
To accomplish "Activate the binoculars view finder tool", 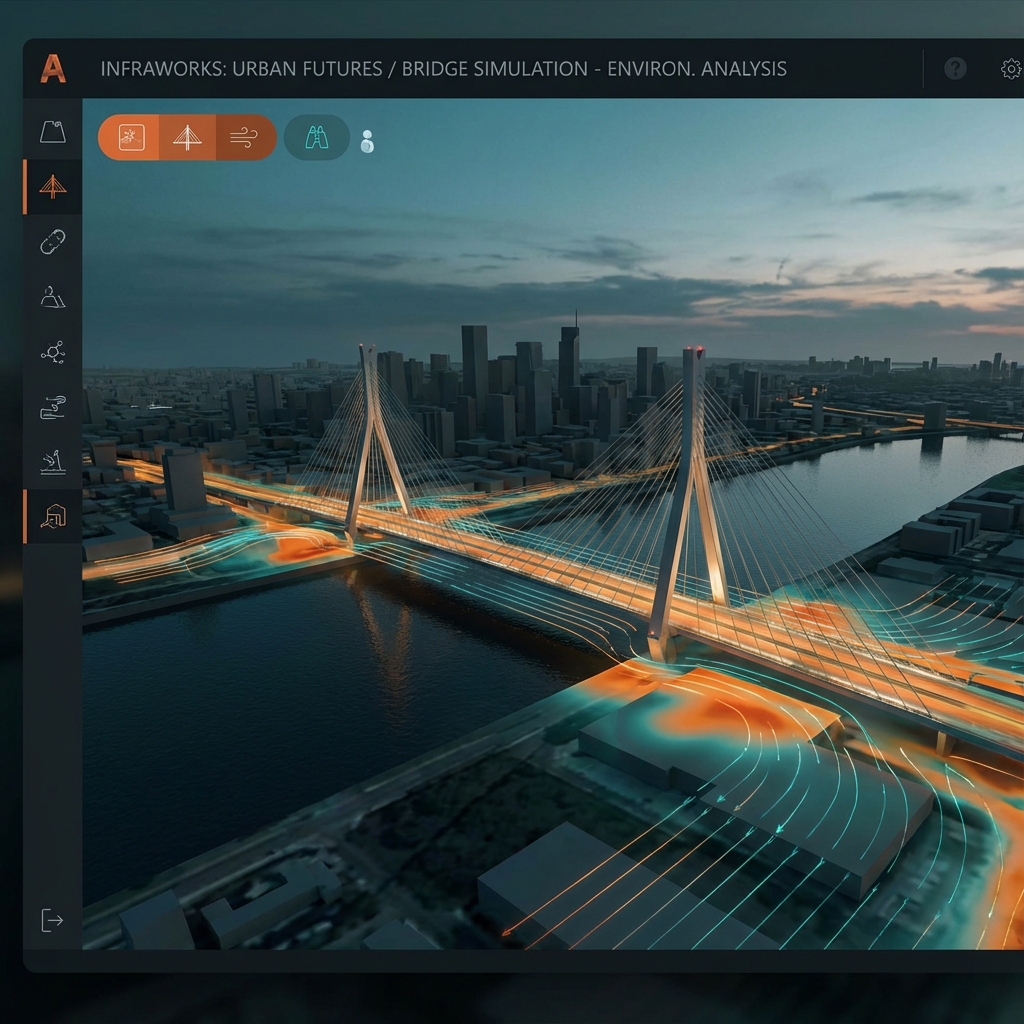I will click(x=316, y=138).
